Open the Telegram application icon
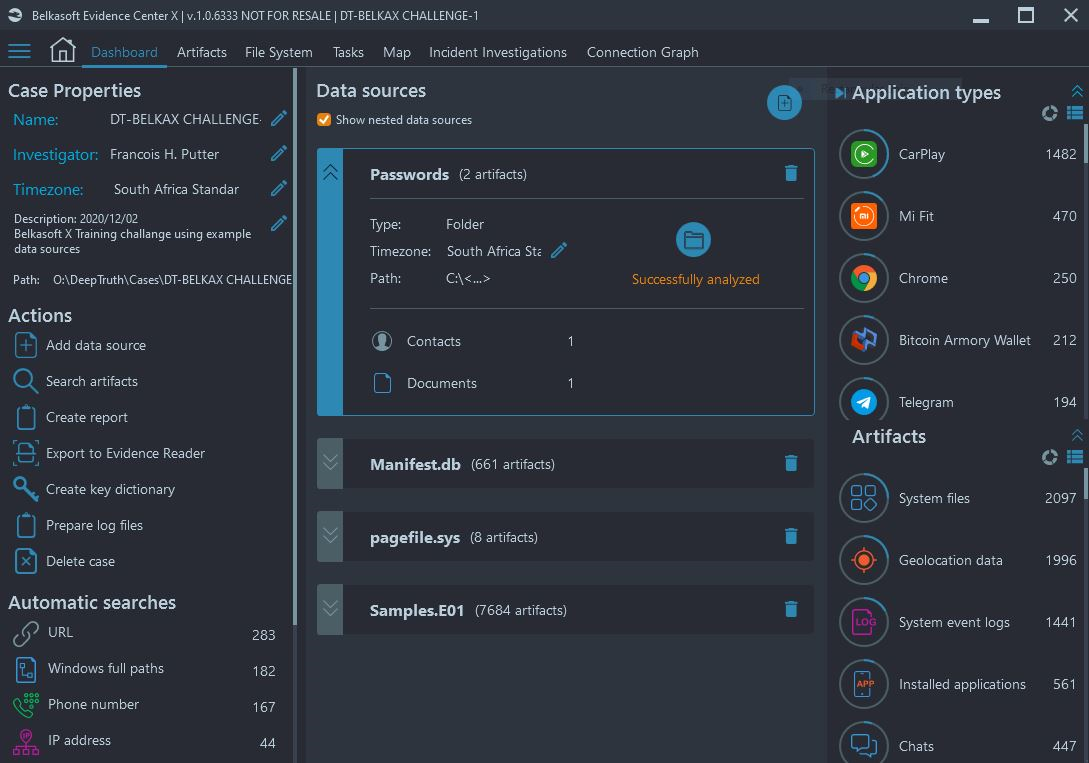Screen dimensions: 1089x763 [864, 399]
